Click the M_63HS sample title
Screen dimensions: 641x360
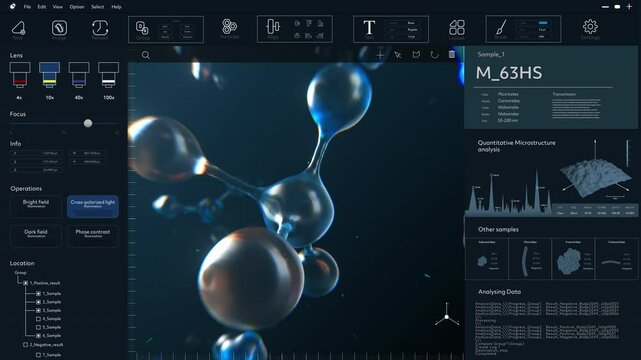click(509, 73)
